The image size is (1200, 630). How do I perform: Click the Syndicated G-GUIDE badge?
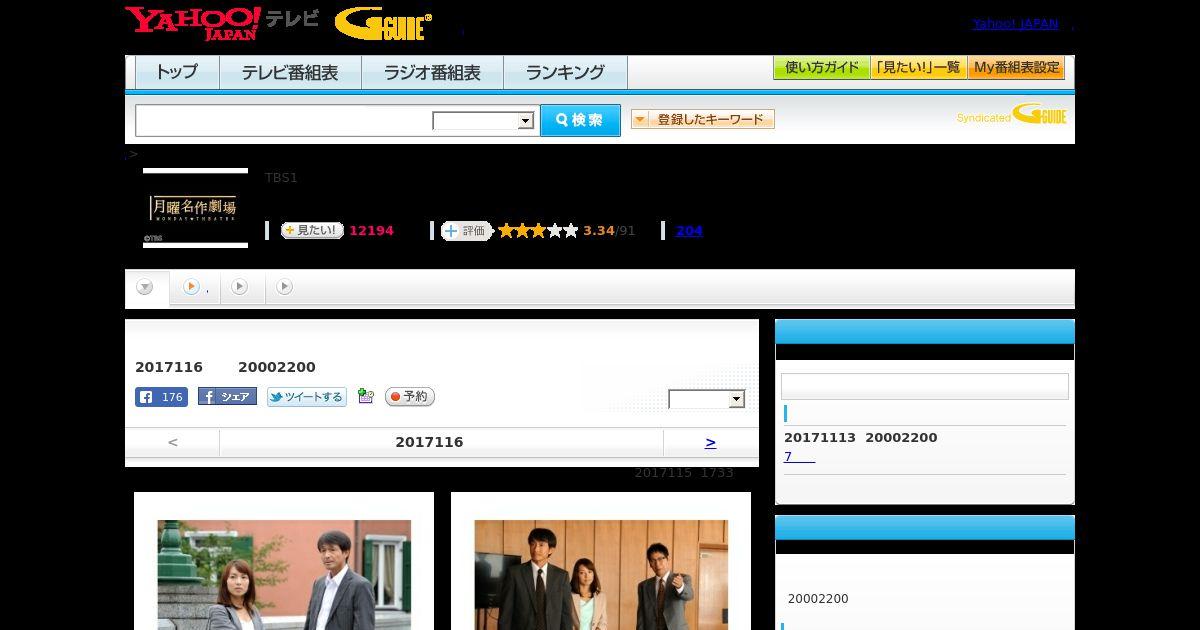tap(1011, 114)
